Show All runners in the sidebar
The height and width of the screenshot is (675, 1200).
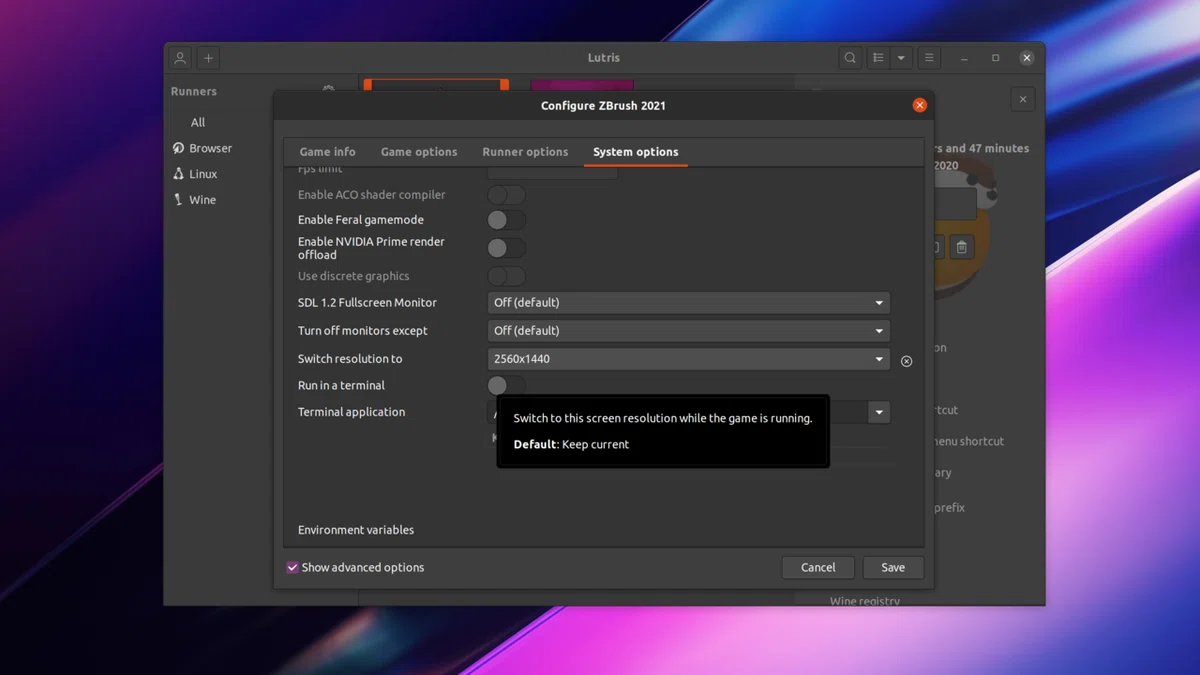198,122
